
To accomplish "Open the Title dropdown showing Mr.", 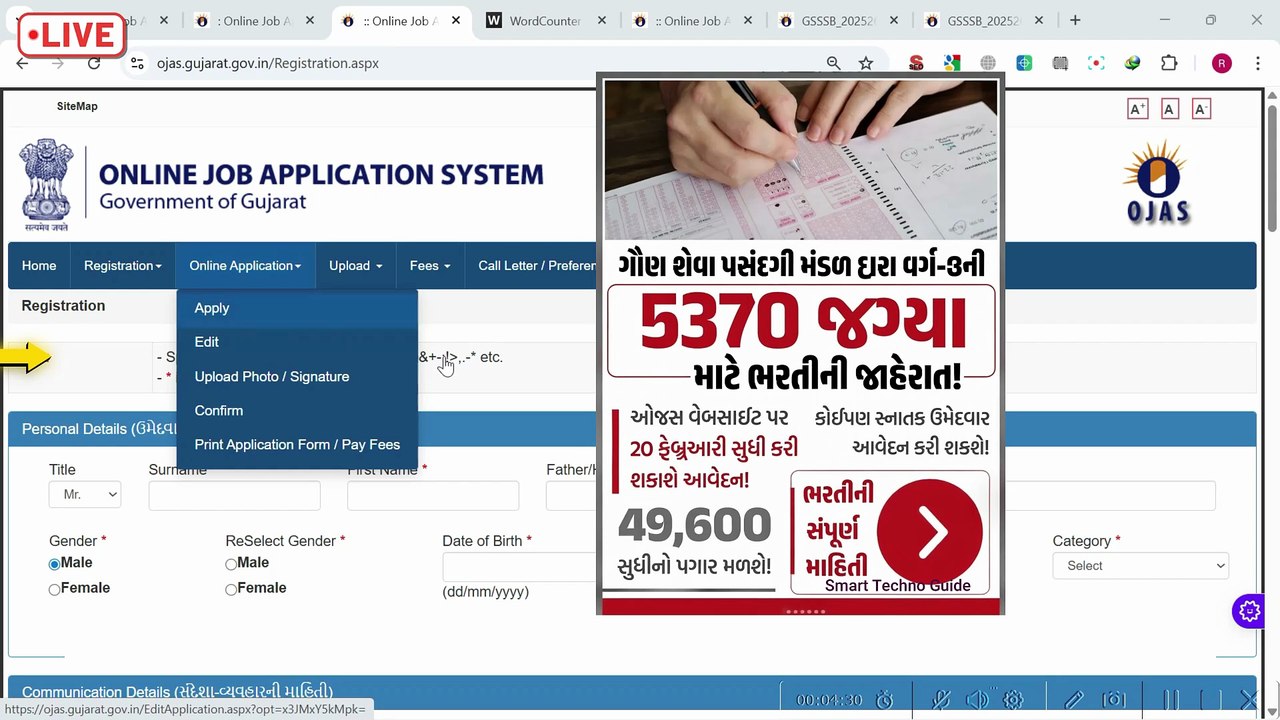I will (85, 494).
